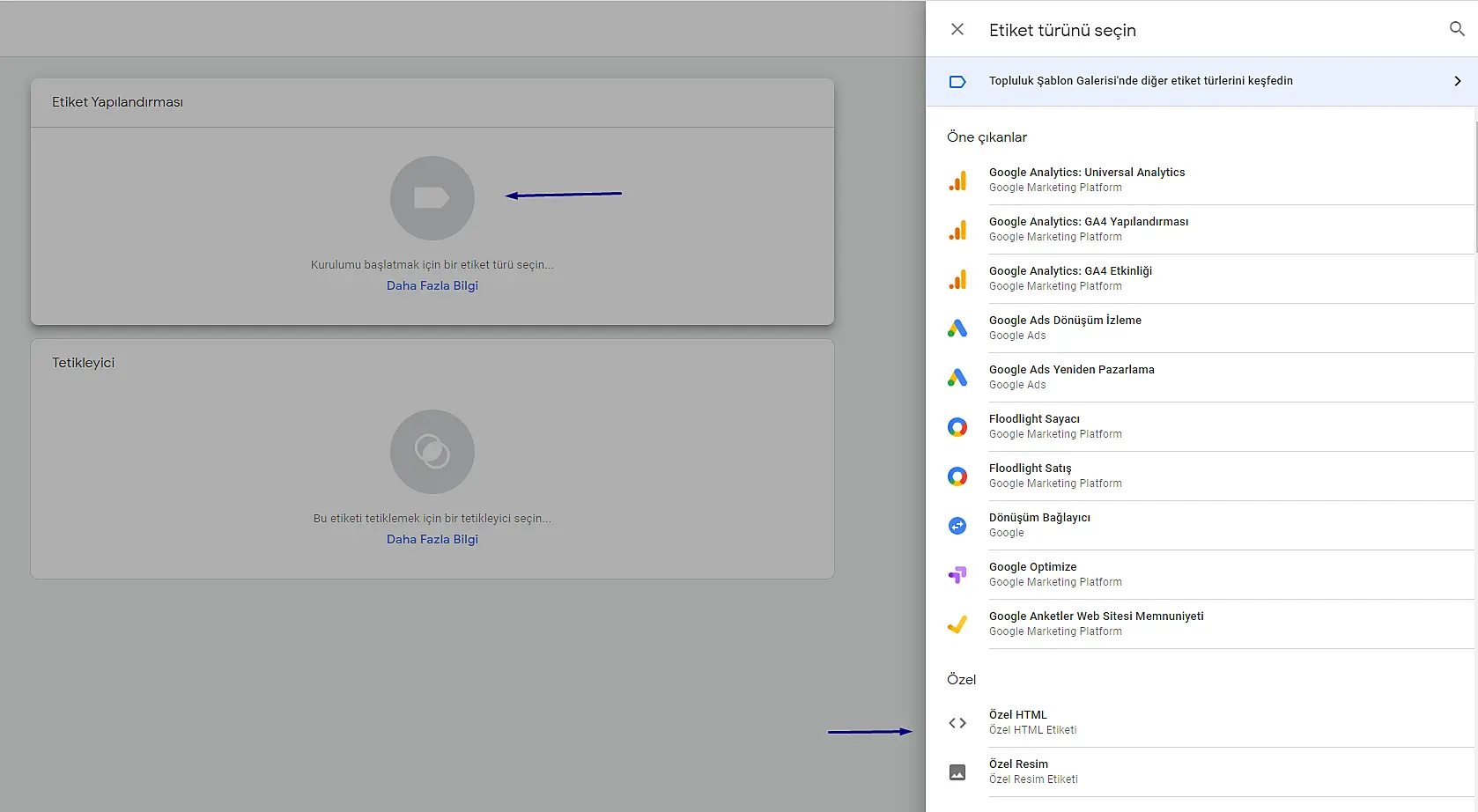Click the Floodlight Sayacı icon
The width and height of the screenshot is (1478, 812).
coord(957,427)
